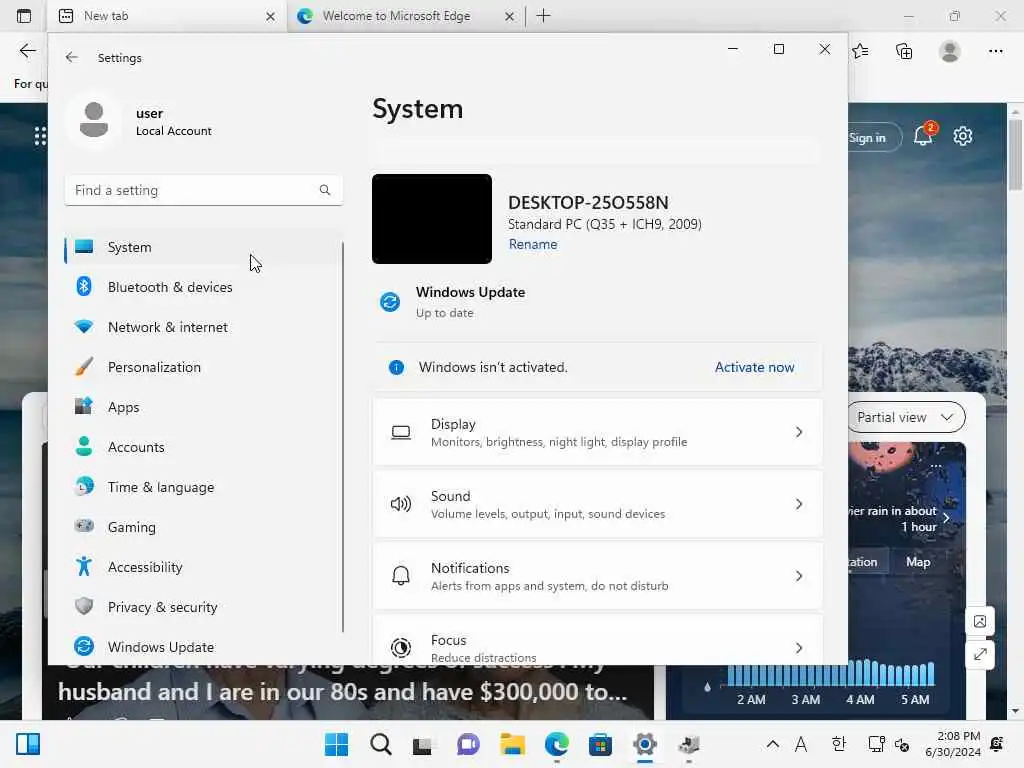Open Focus settings row
1024x768 pixels.
598,641
